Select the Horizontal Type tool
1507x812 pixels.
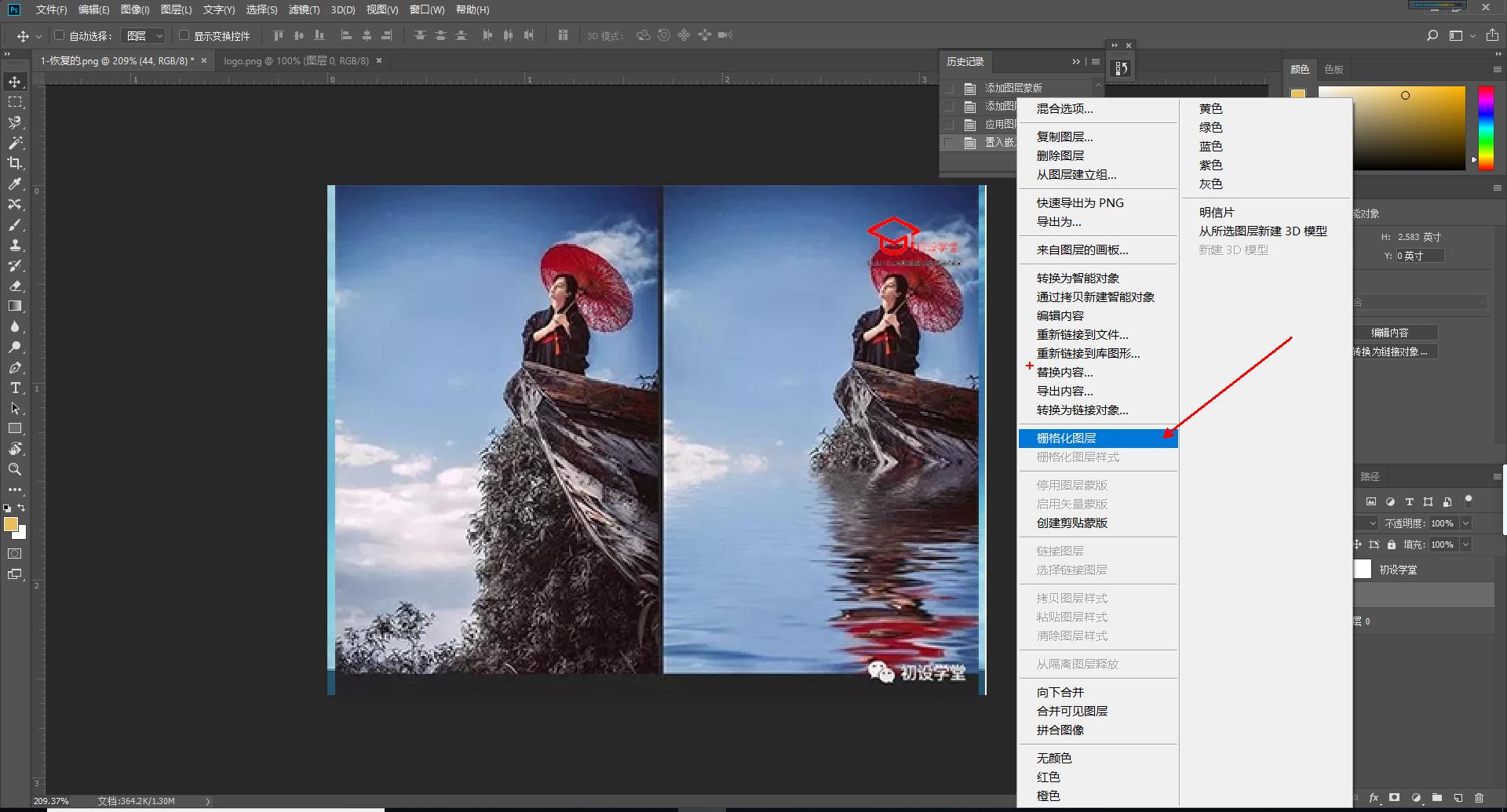14,388
